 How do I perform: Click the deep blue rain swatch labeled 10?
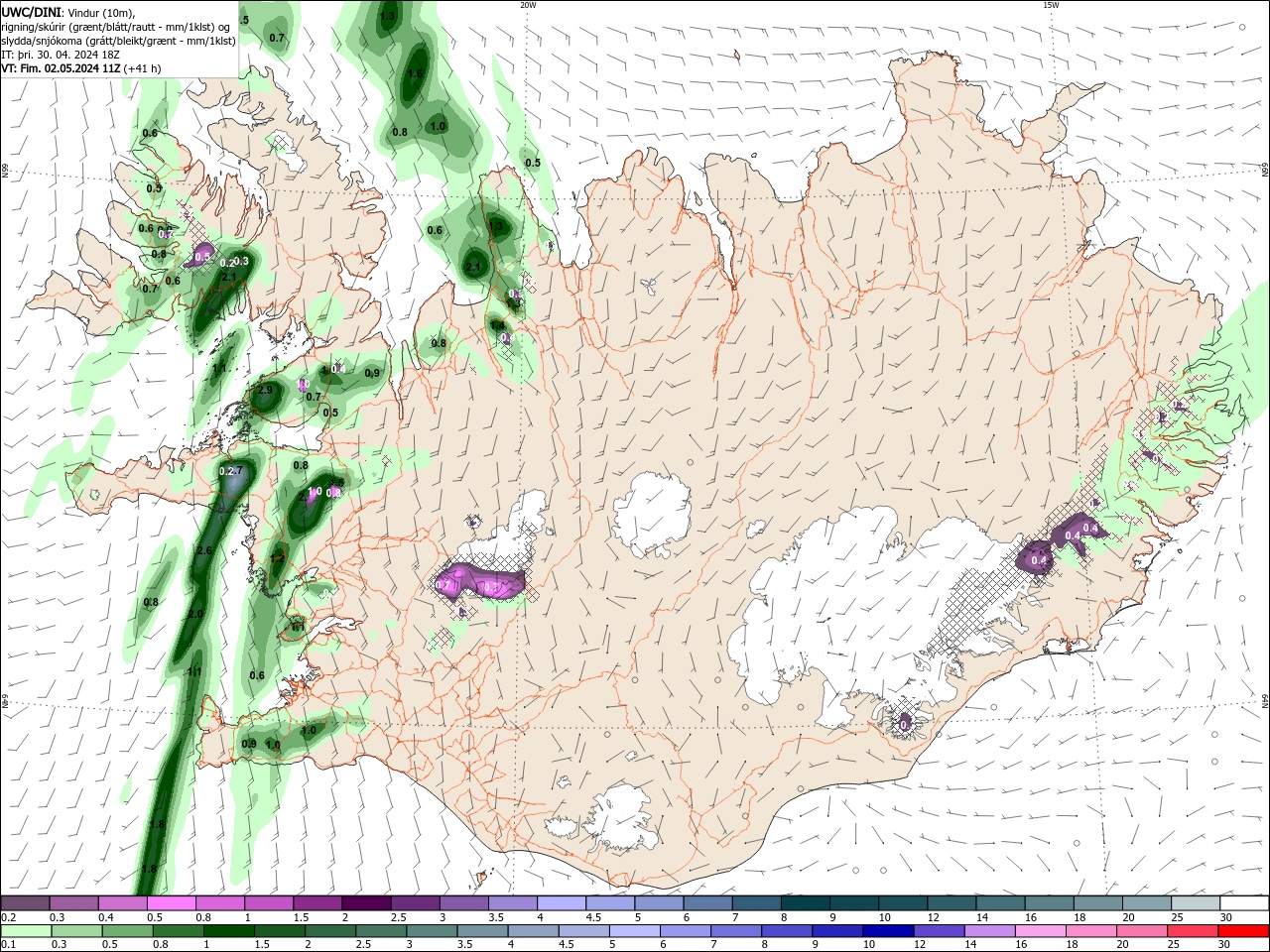coord(888,931)
